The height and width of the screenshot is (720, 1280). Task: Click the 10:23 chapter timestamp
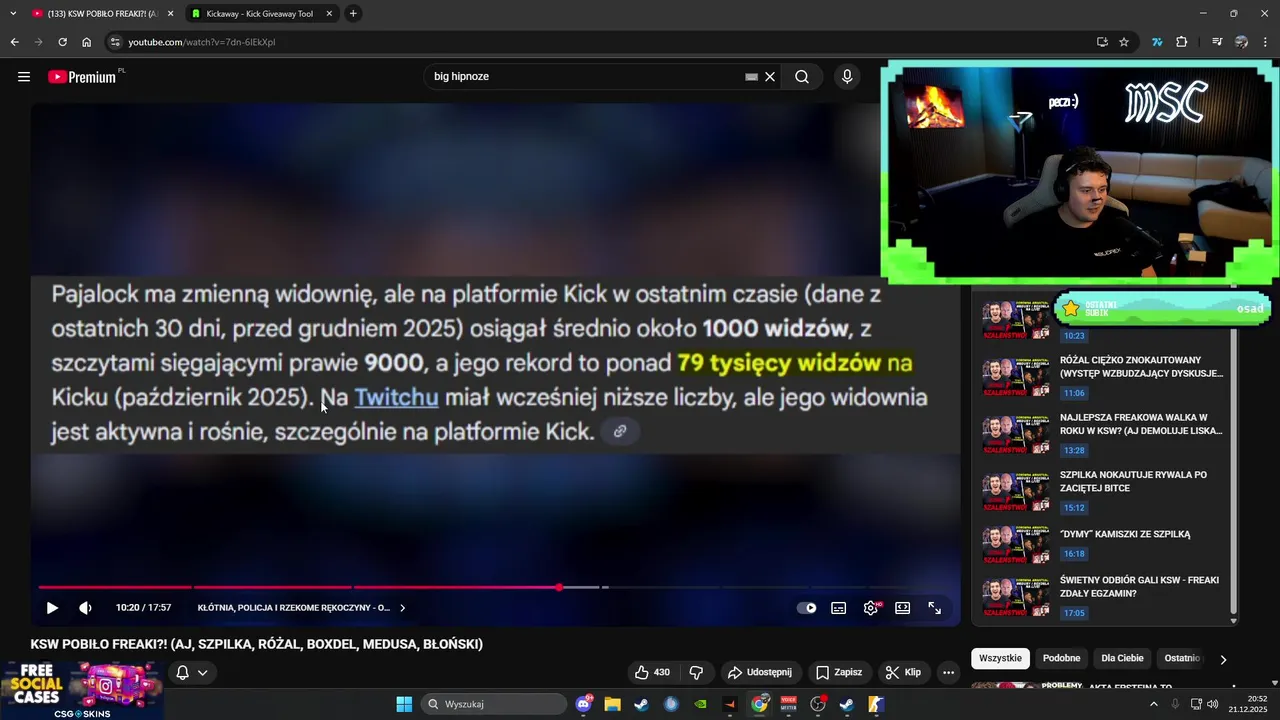(1074, 336)
